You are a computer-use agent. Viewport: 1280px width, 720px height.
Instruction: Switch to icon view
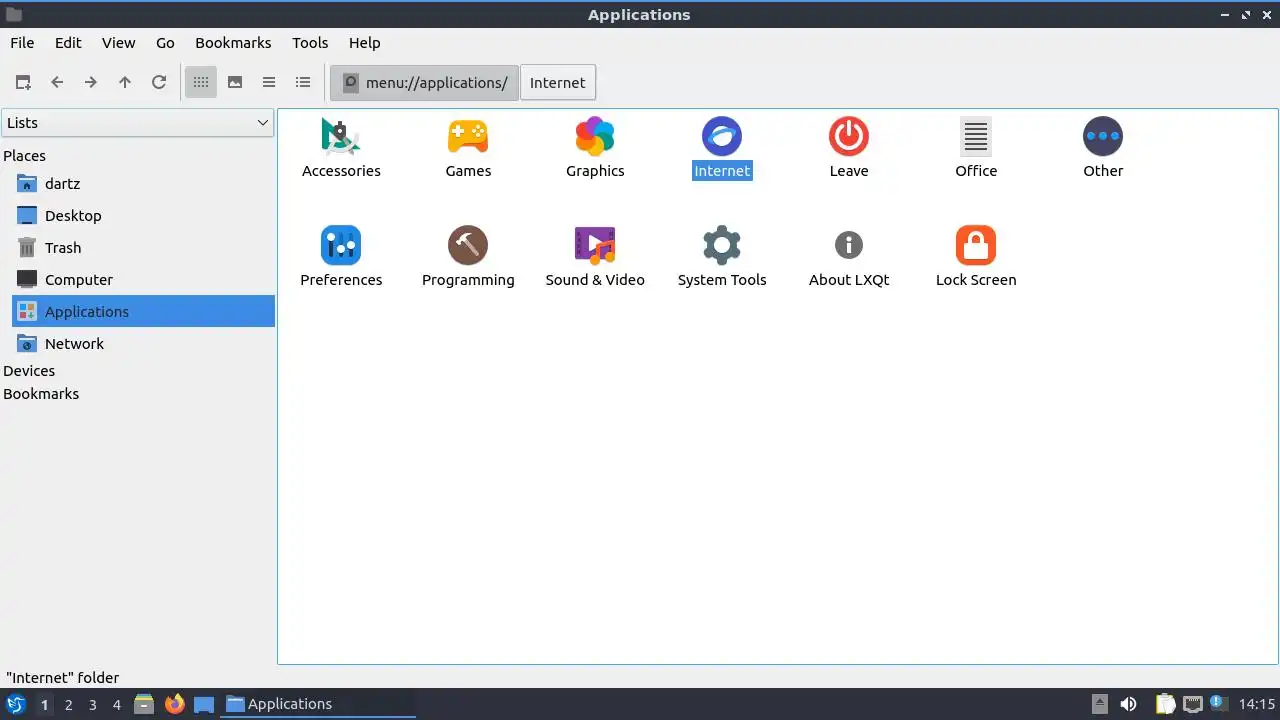click(x=201, y=82)
